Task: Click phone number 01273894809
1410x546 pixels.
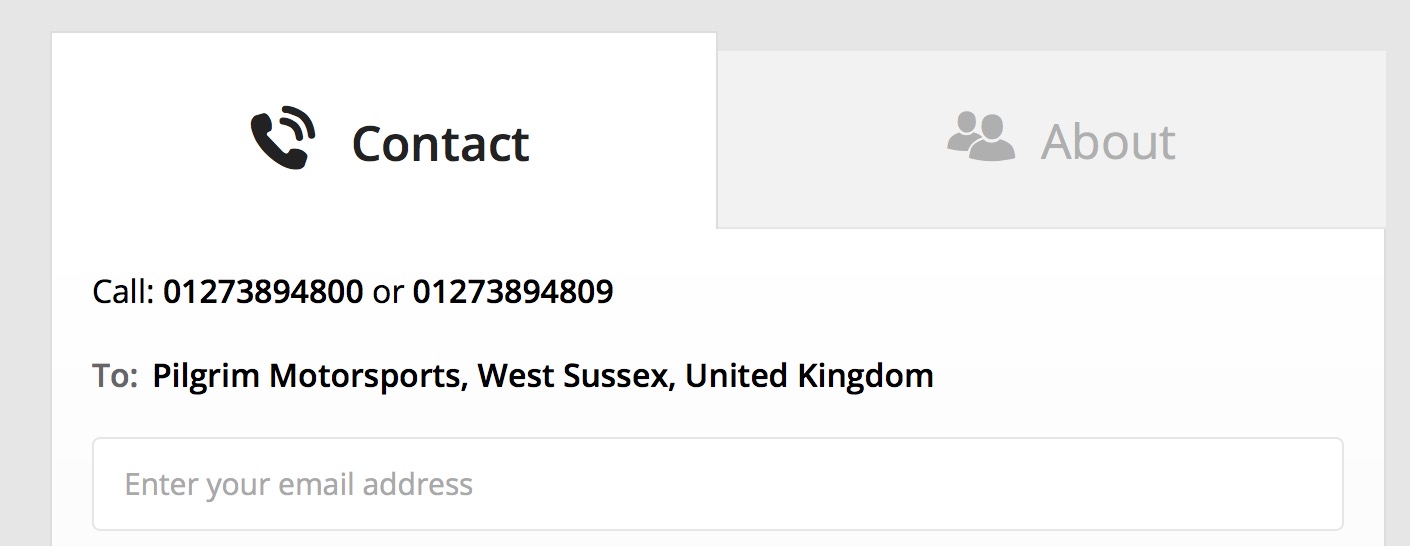Action: pos(513,292)
